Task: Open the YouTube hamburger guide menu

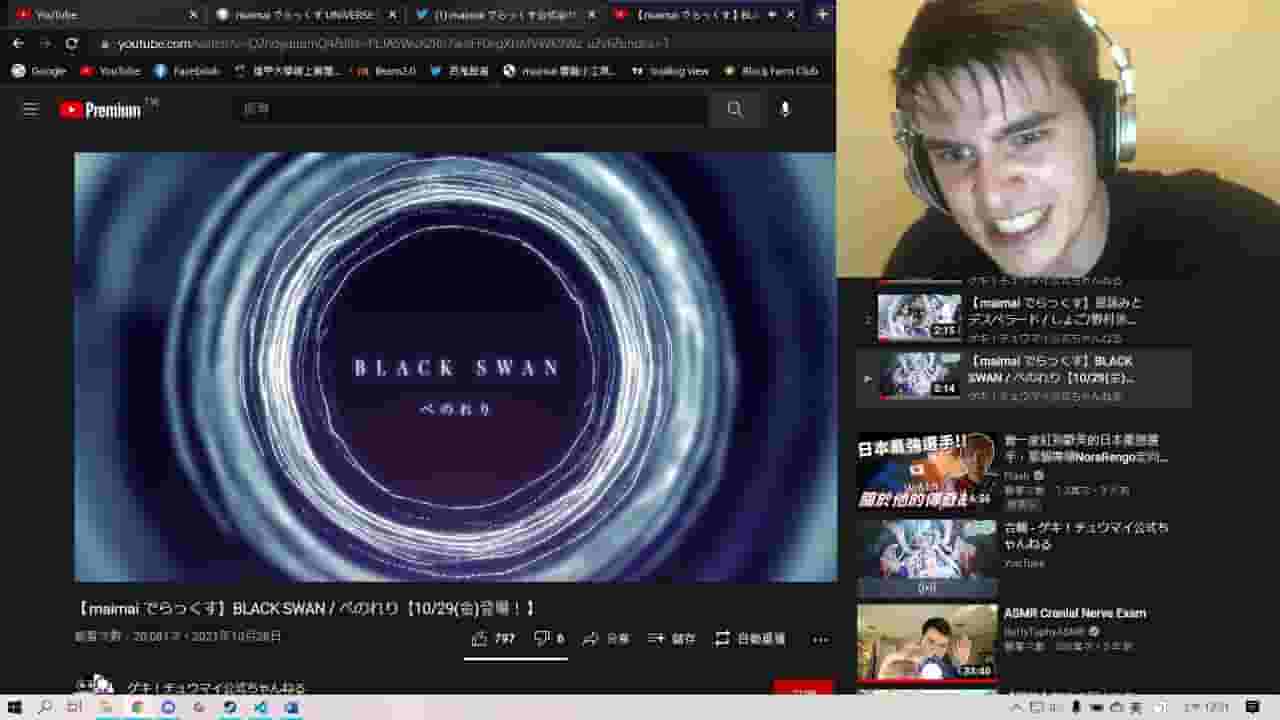Action: 30,110
